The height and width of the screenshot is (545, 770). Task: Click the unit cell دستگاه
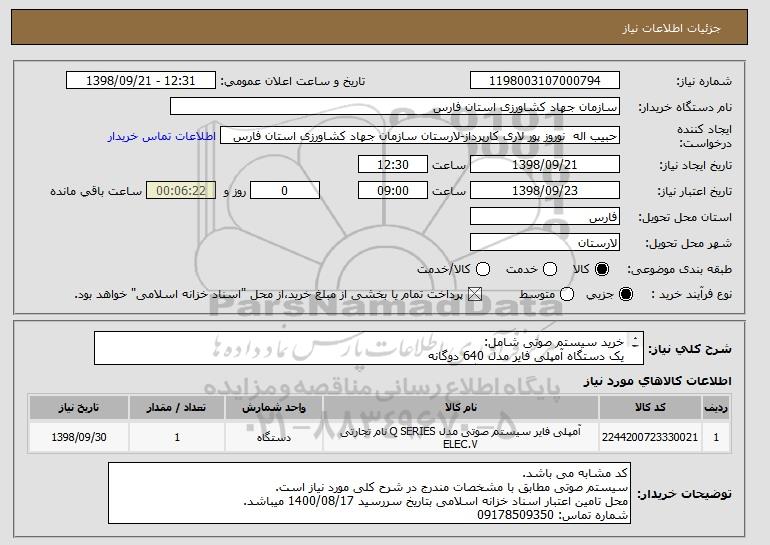[274, 437]
